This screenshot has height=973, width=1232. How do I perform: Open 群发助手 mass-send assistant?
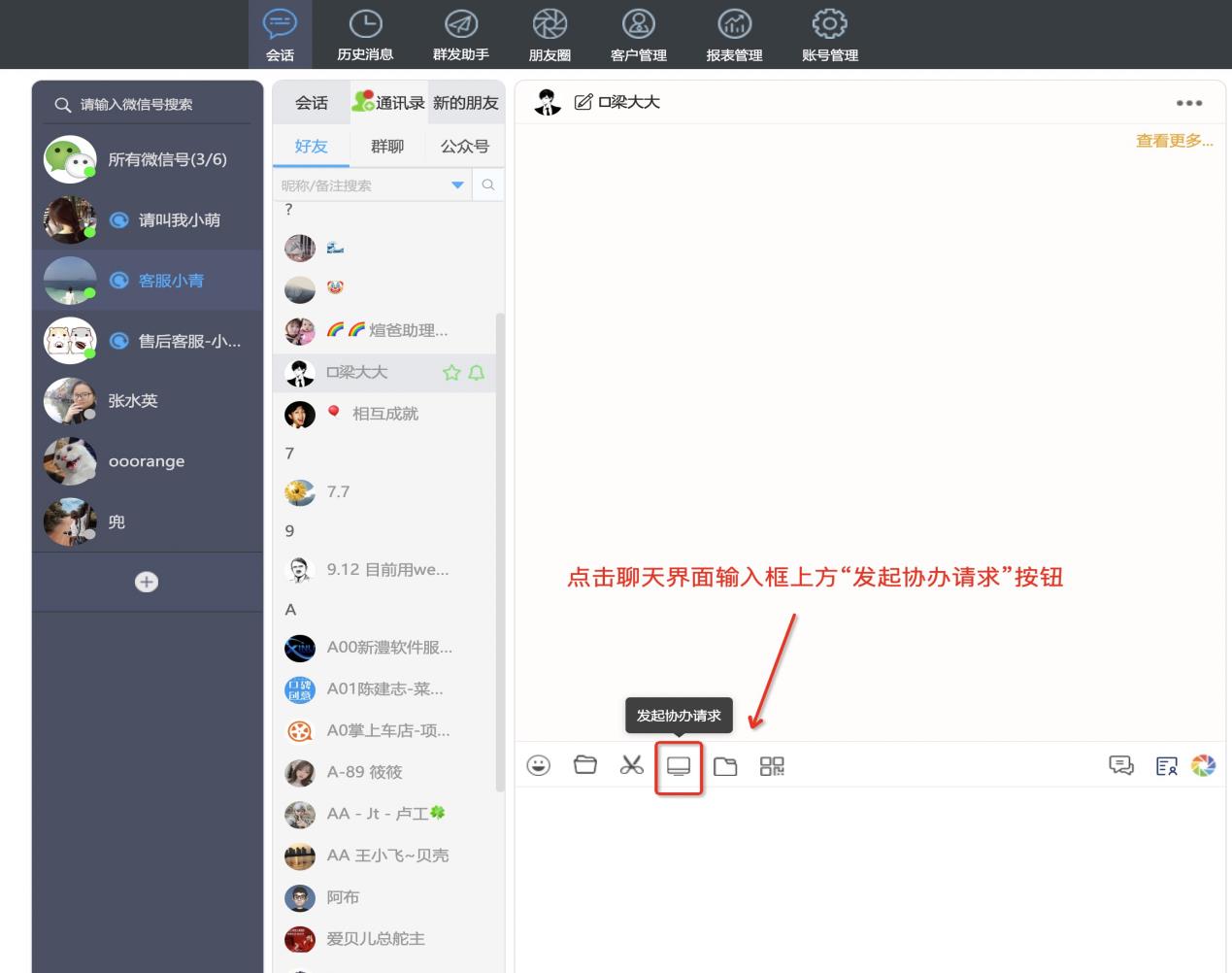[461, 35]
